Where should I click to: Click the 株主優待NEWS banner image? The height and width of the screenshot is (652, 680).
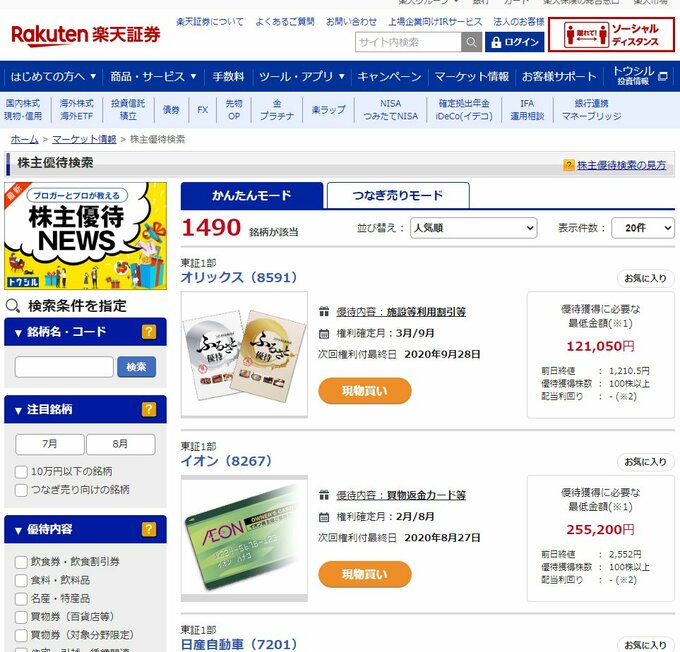pyautogui.click(x=85, y=236)
